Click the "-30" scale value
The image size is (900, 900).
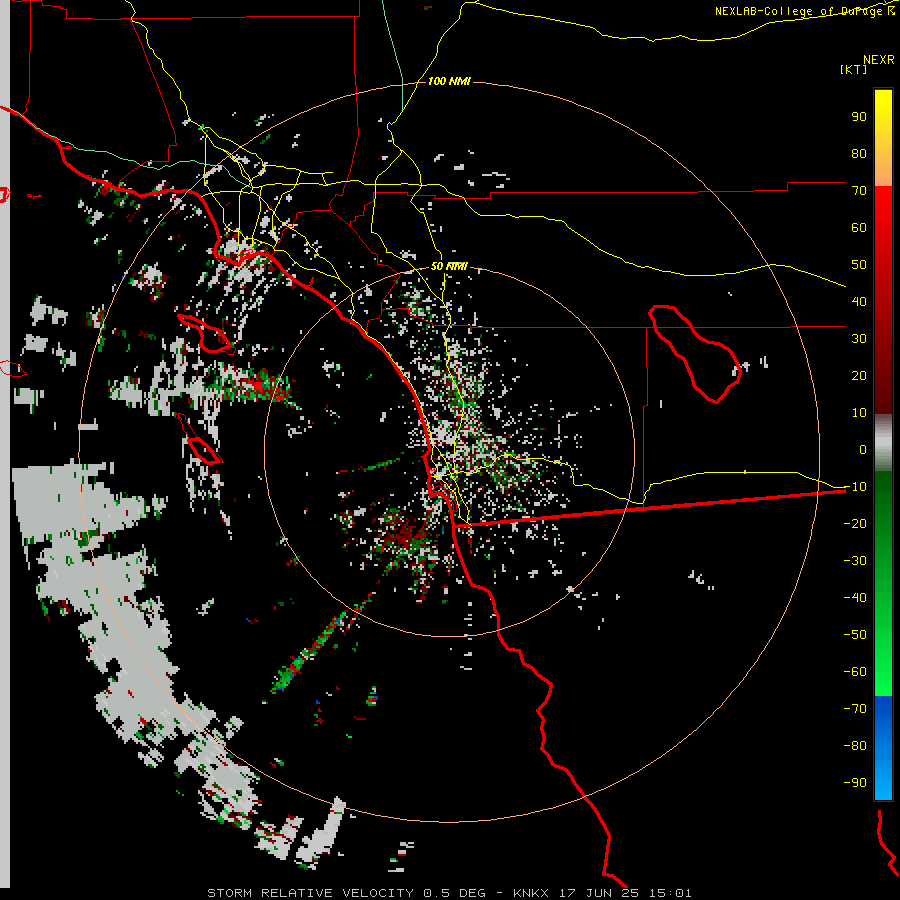(x=855, y=561)
